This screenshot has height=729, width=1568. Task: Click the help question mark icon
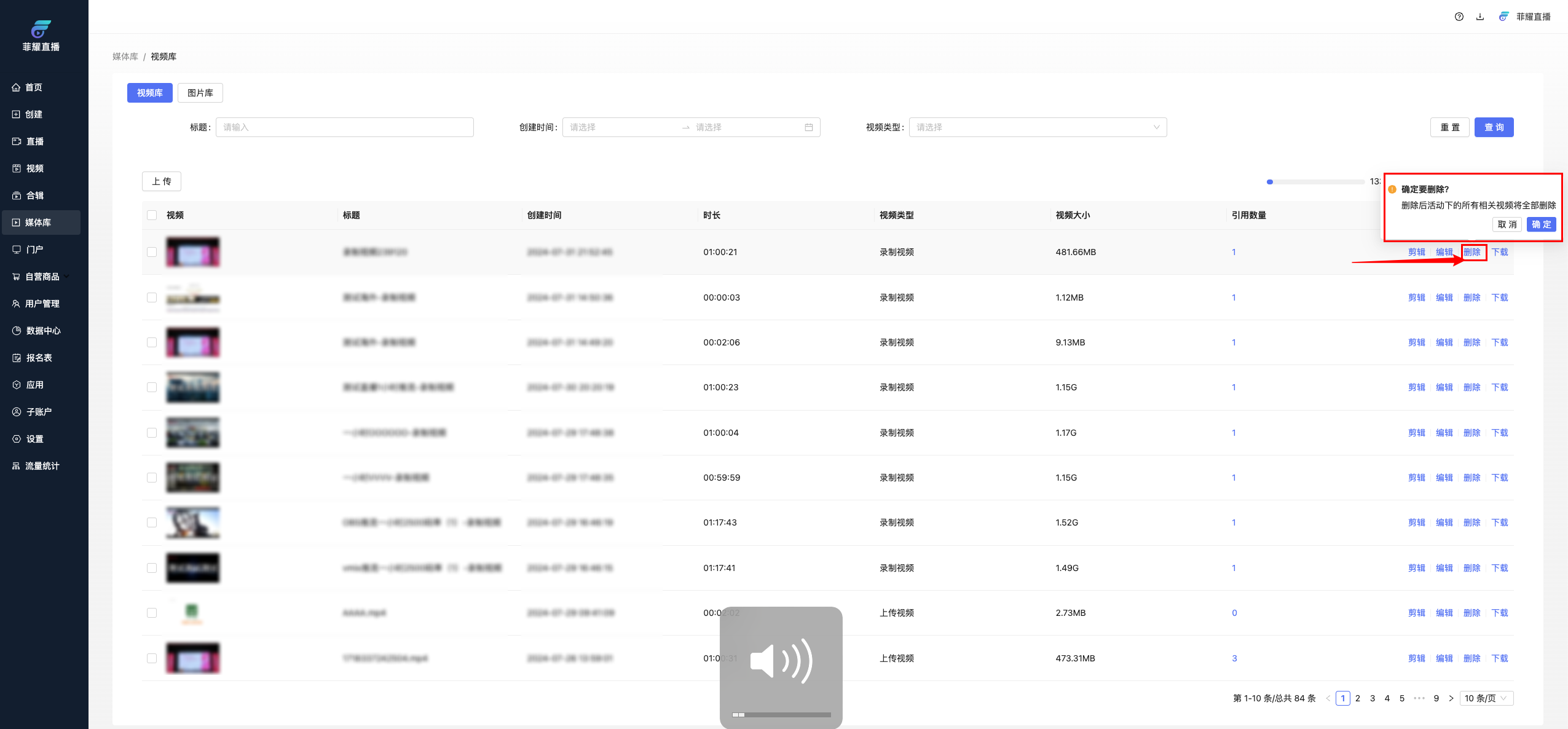[x=1459, y=17]
